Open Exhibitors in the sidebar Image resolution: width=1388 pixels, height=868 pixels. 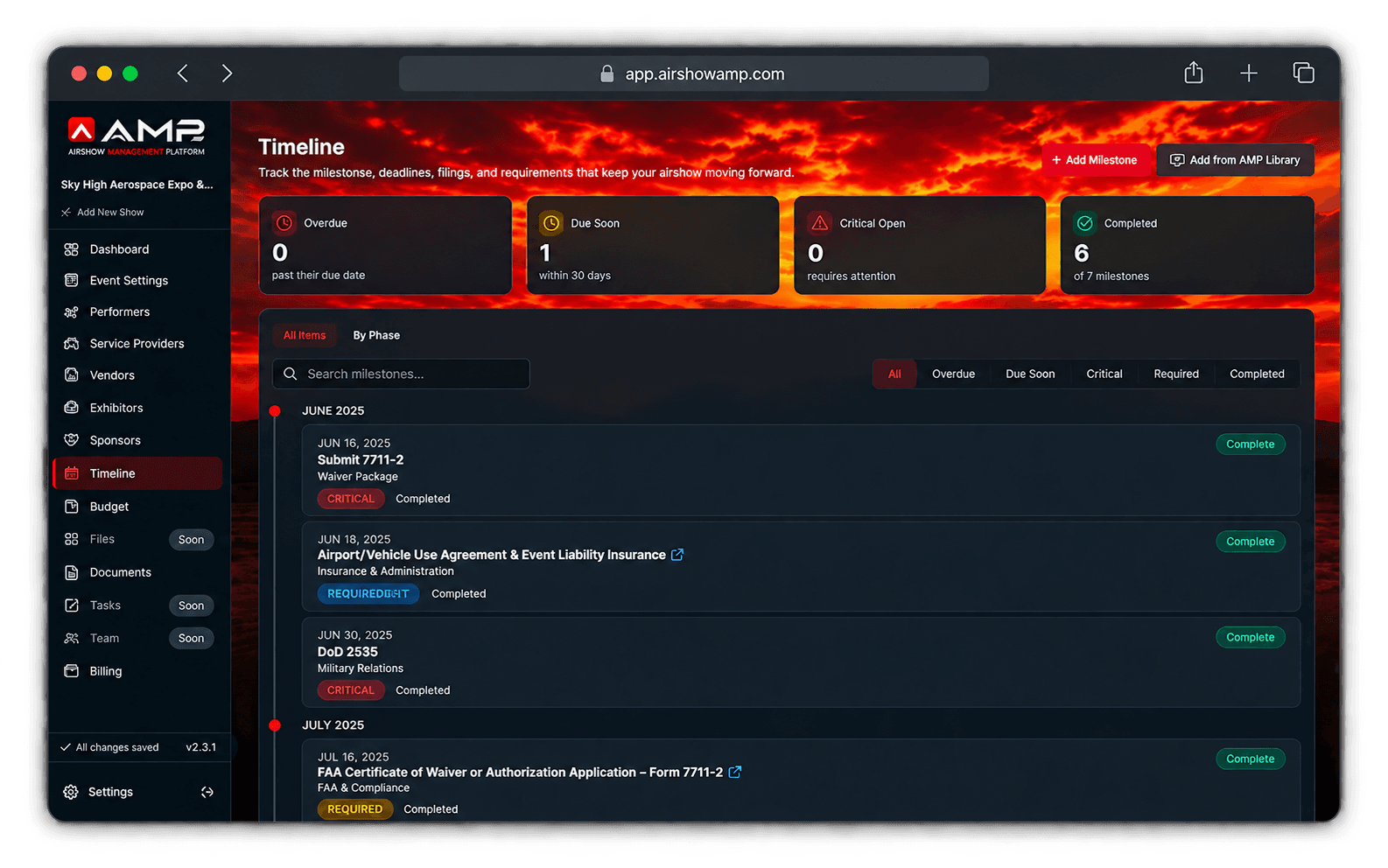pyautogui.click(x=116, y=408)
